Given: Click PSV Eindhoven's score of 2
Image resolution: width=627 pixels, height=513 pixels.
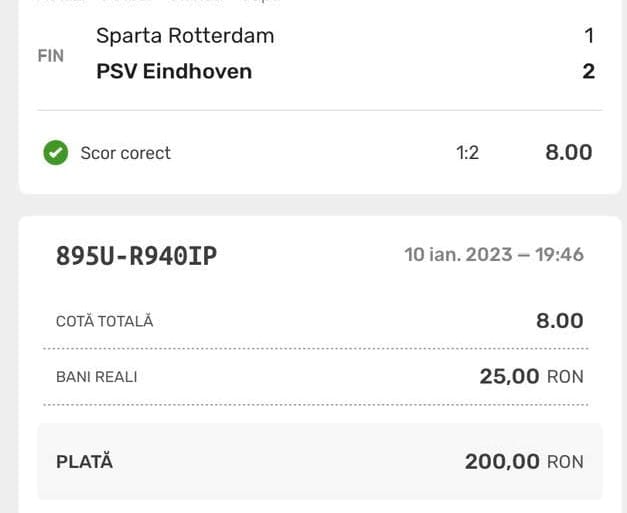Looking at the screenshot, I should pos(588,71).
